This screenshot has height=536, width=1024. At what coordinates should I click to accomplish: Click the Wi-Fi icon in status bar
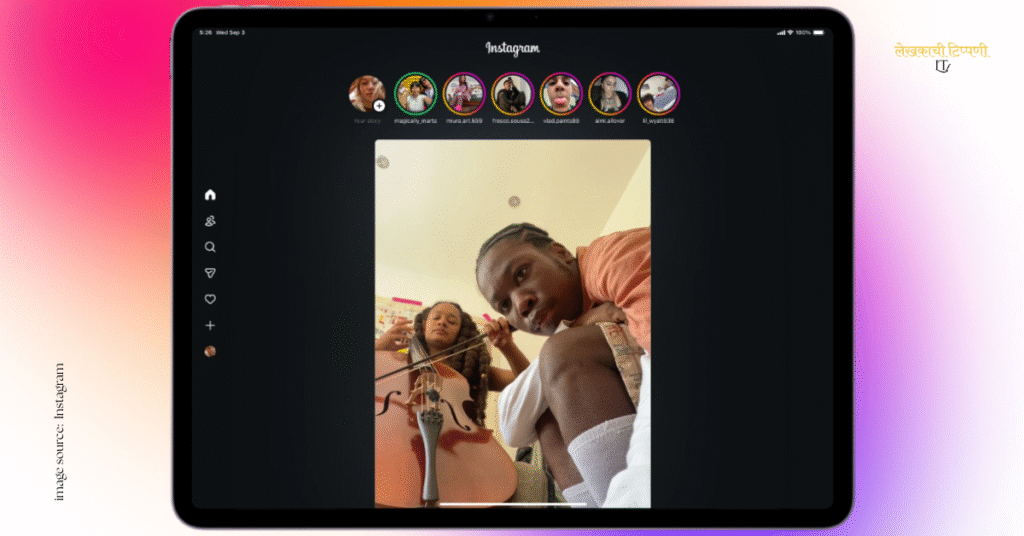(790, 32)
